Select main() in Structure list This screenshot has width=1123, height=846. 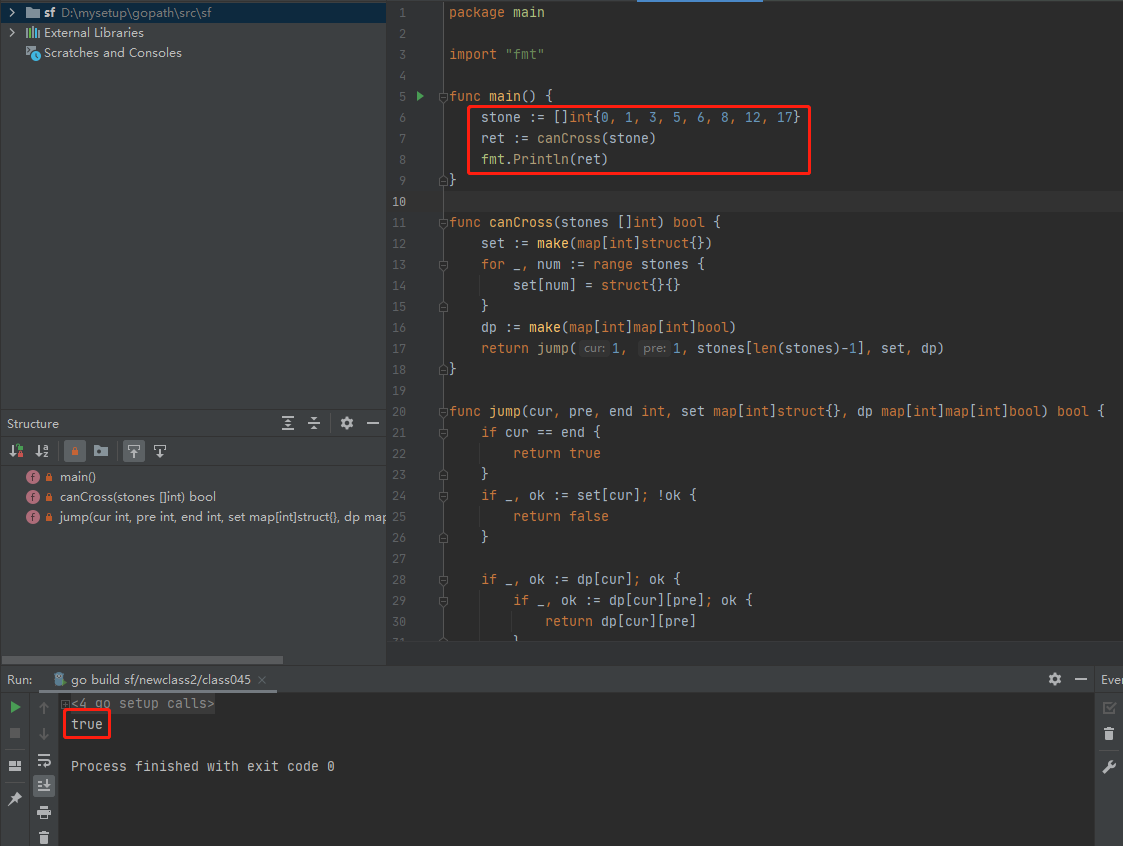click(x=77, y=477)
